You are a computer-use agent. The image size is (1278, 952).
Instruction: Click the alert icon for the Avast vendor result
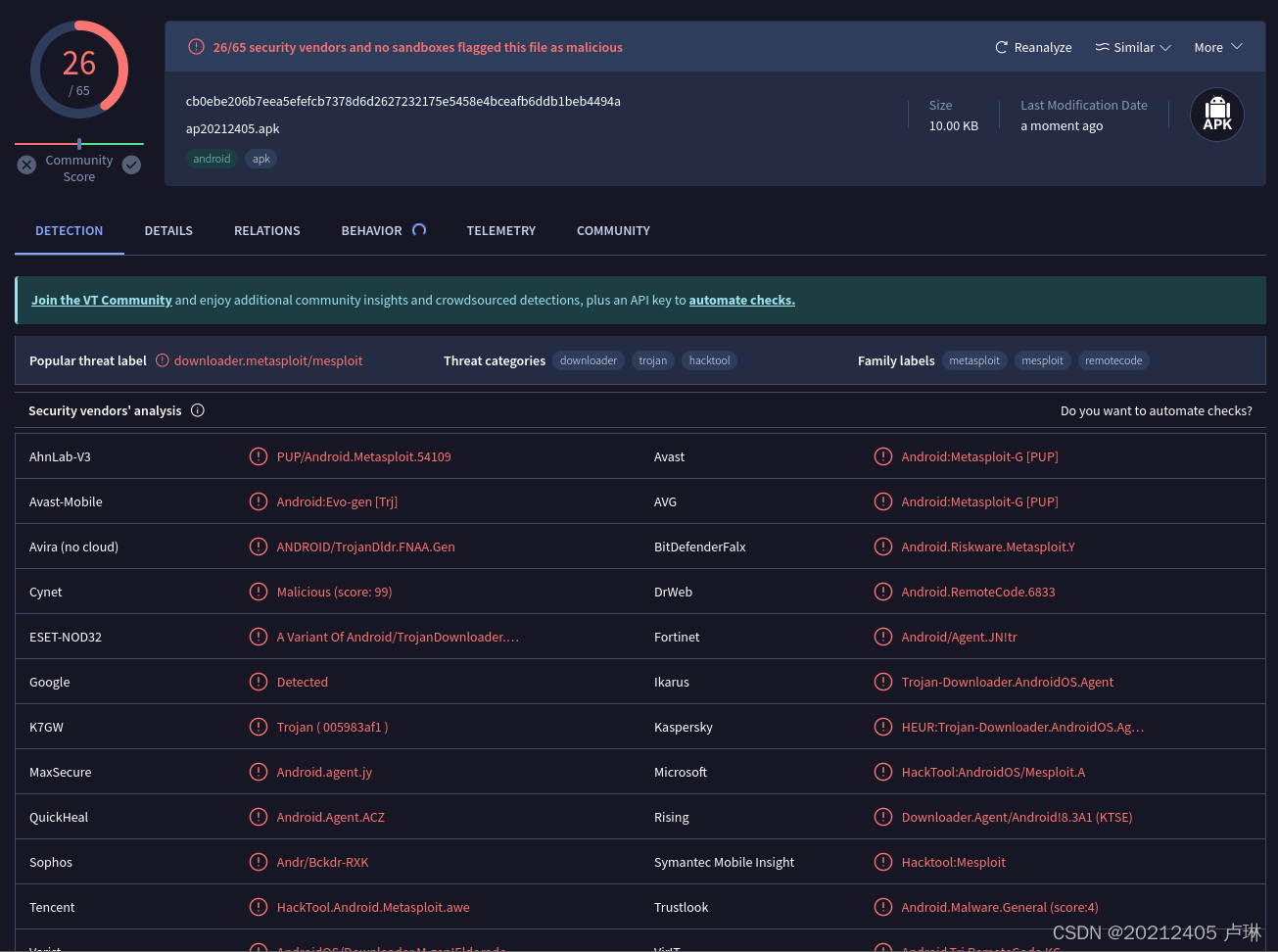(883, 456)
